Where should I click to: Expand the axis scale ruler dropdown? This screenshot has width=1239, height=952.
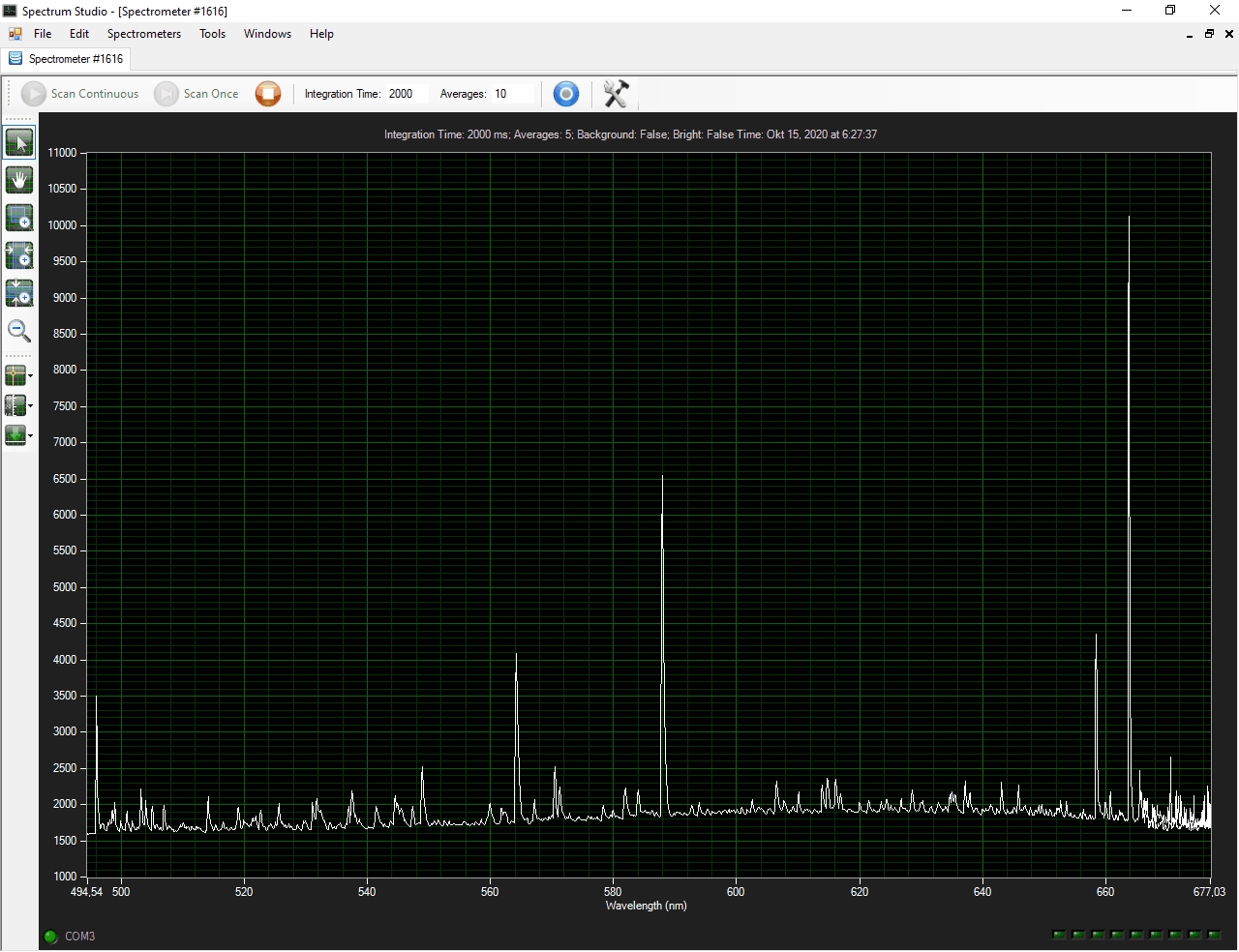pos(30,406)
